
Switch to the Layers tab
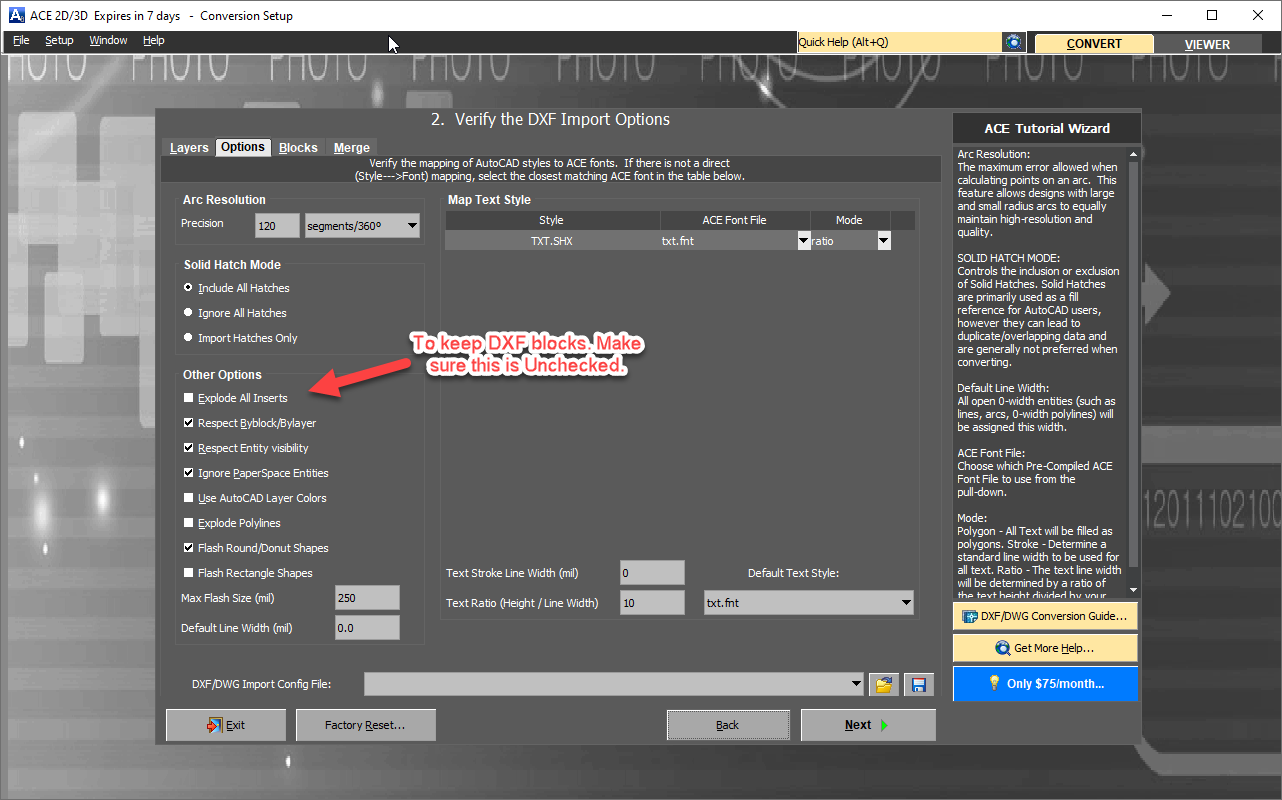pos(189,148)
